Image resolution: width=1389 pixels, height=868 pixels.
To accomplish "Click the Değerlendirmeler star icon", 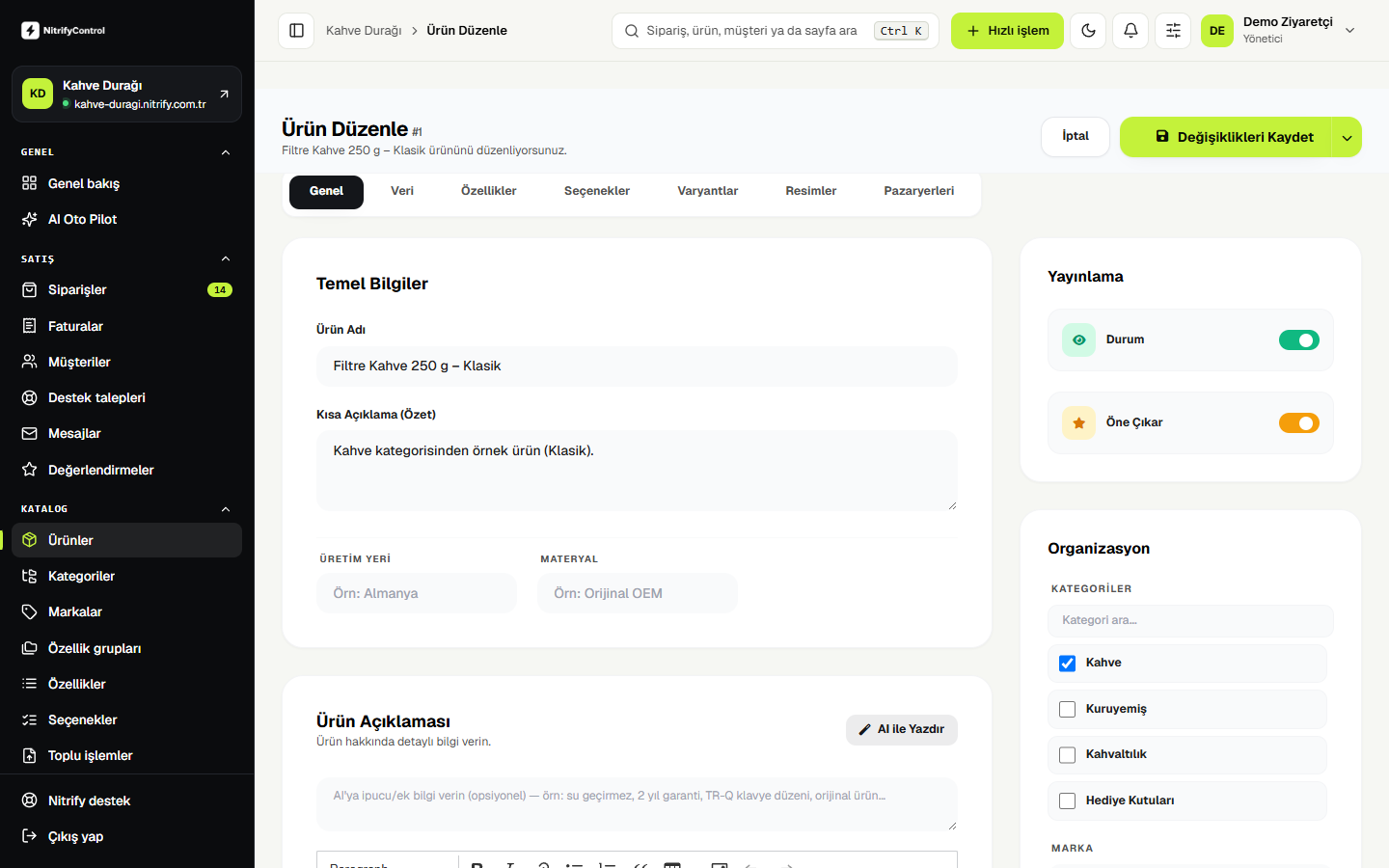I will (30, 470).
